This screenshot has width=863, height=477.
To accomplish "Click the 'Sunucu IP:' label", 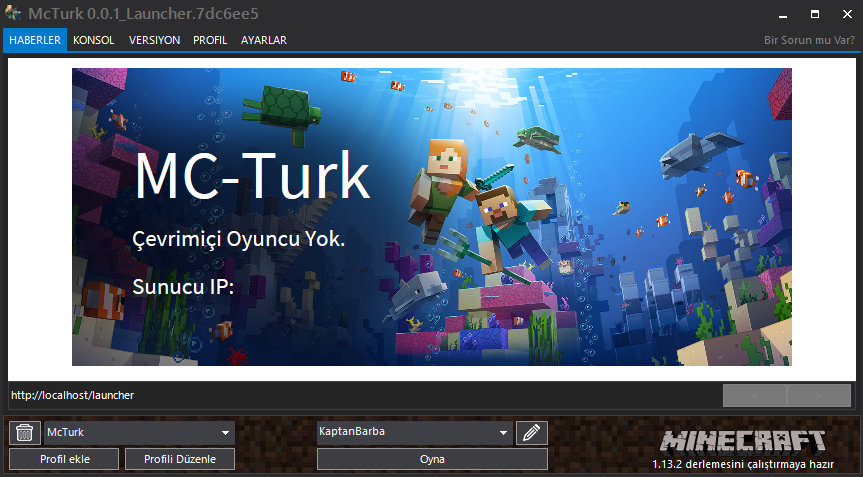I will [183, 287].
